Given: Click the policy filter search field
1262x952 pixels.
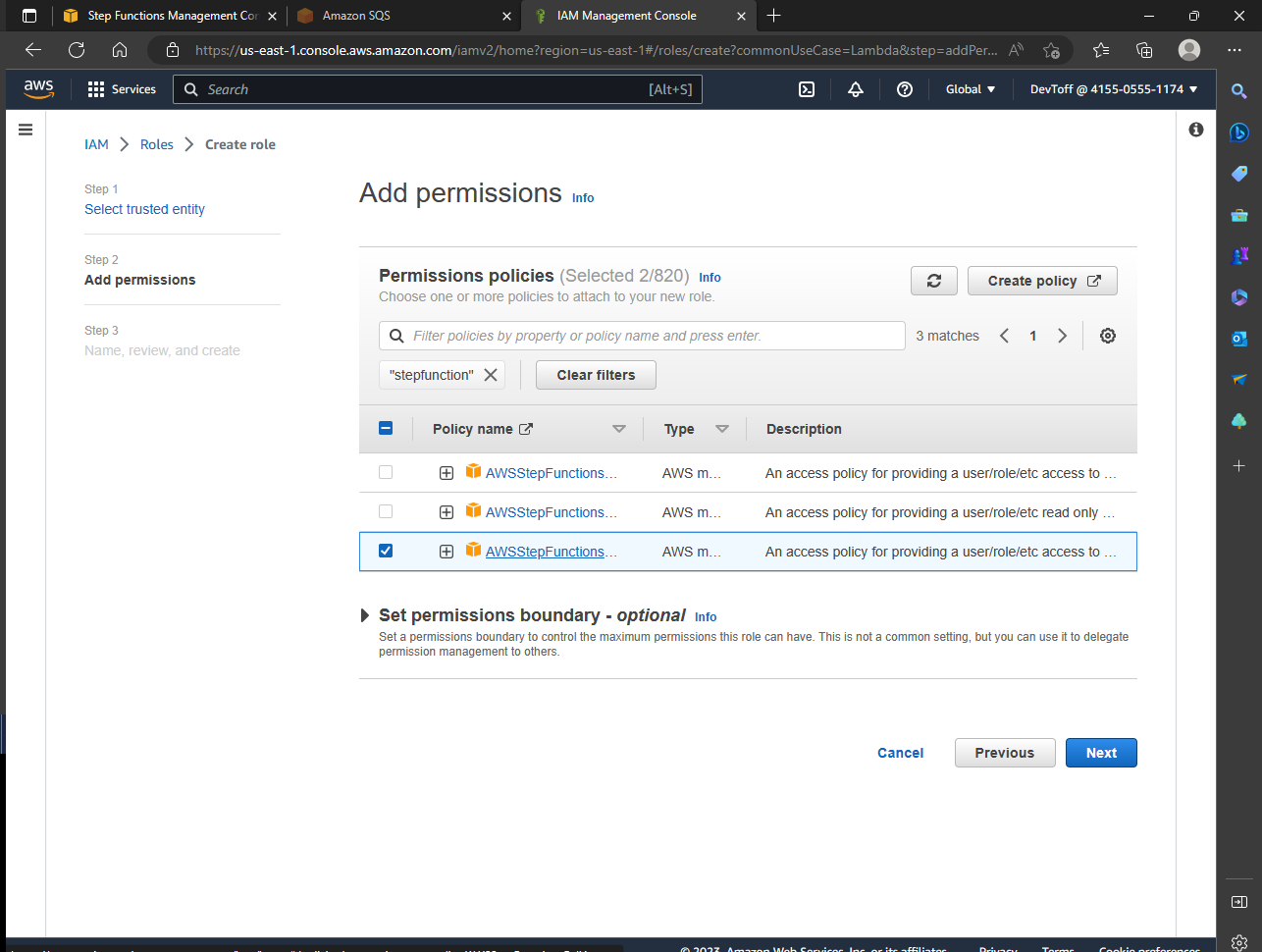Looking at the screenshot, I should pos(642,335).
